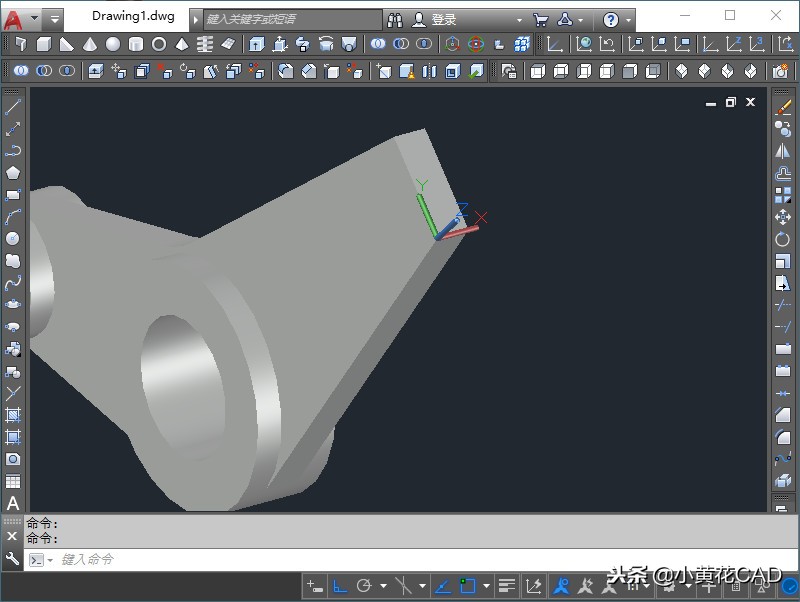Viewport: 800px width, 602px height.
Task: Expand the search box arrow
Action: pos(196,20)
